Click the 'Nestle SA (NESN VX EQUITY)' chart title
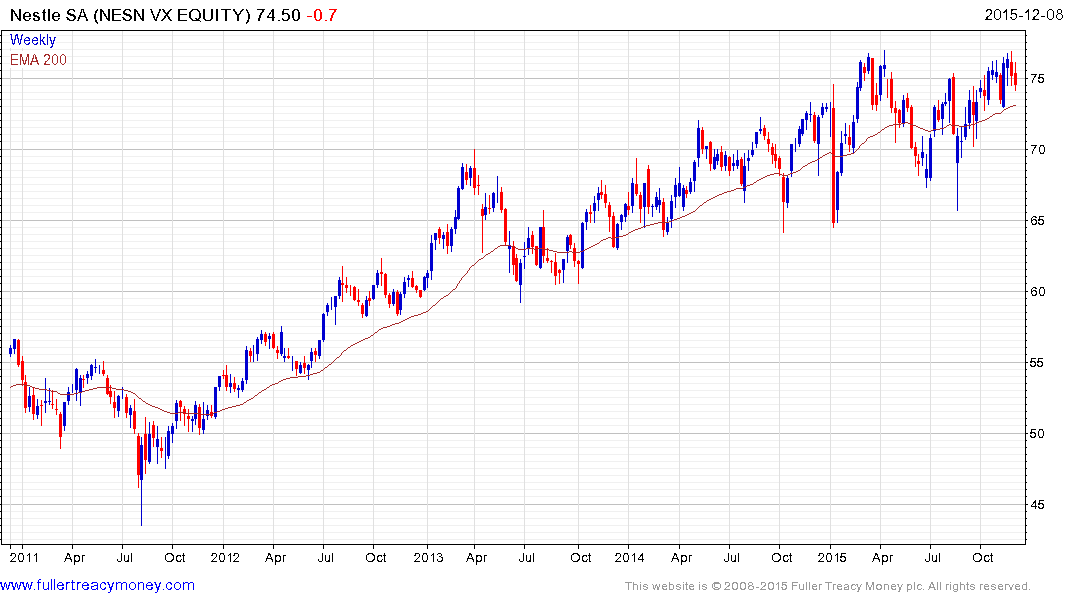The image size is (1075, 600). coord(130,14)
